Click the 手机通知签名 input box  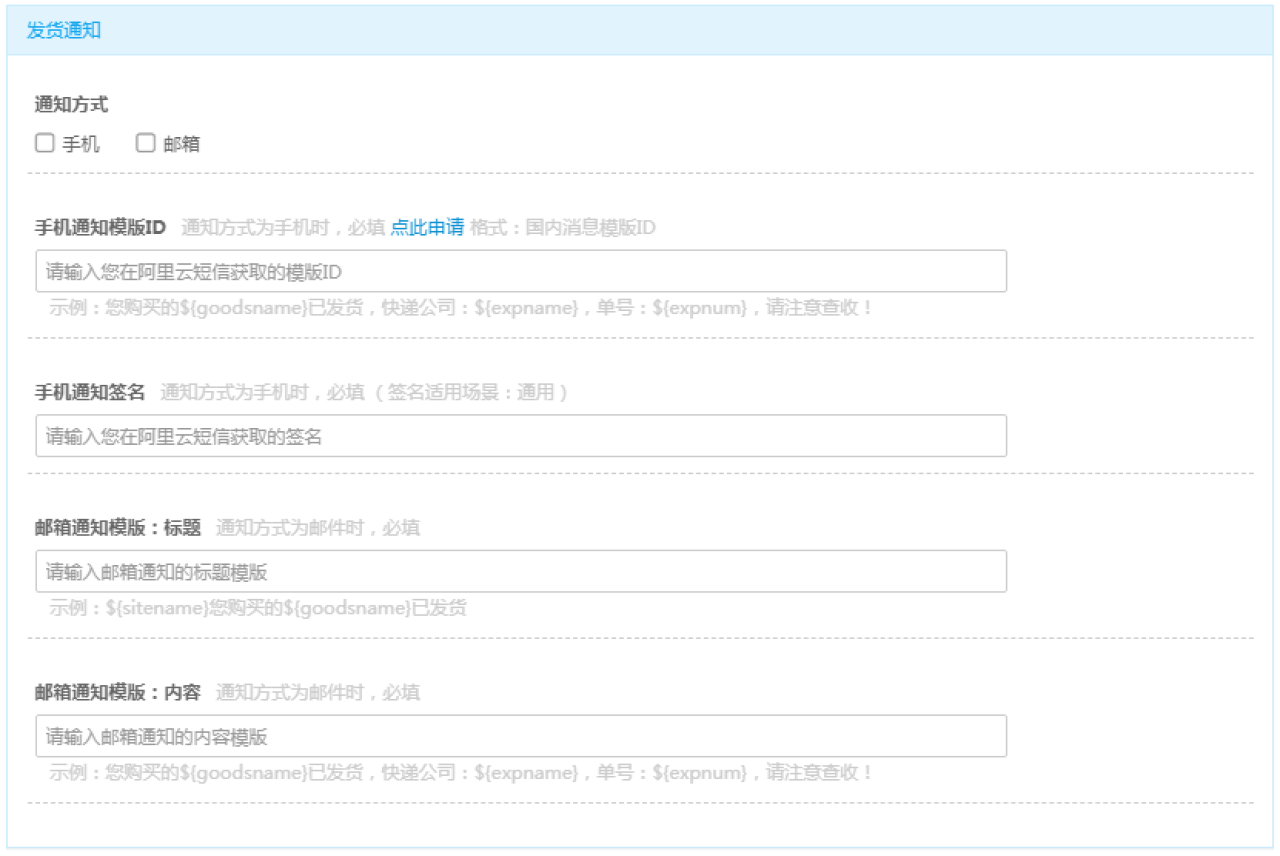coord(520,436)
